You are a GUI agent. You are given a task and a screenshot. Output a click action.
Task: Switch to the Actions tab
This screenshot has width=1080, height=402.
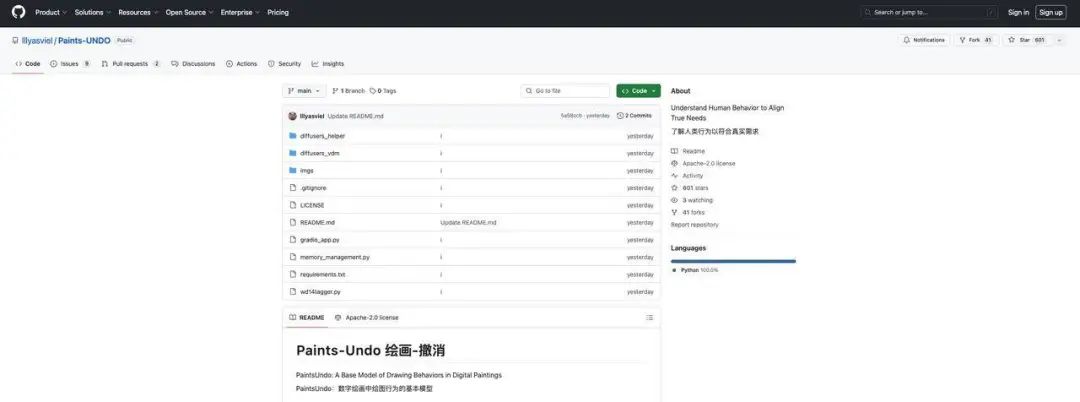point(241,64)
